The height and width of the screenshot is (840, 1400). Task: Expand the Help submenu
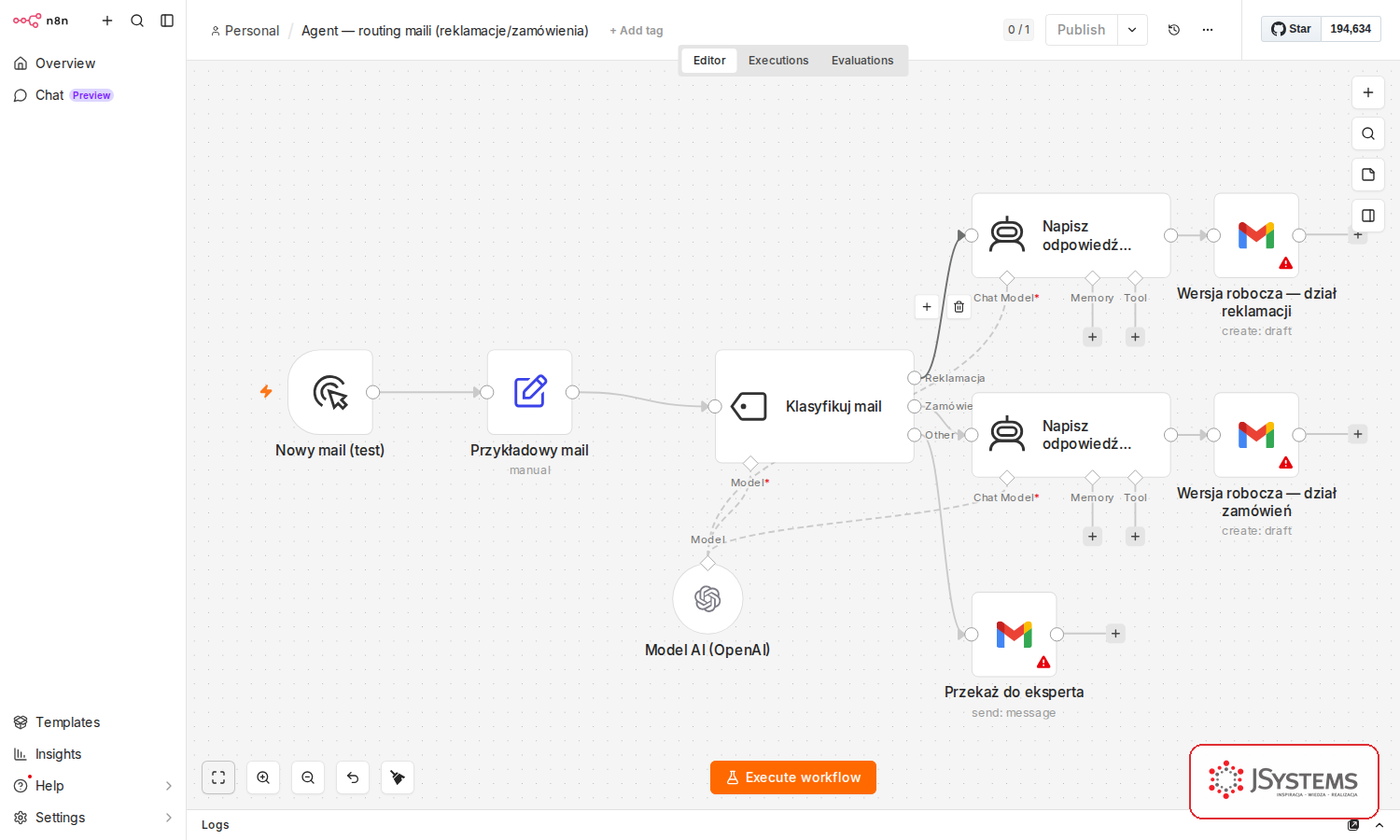coord(169,786)
